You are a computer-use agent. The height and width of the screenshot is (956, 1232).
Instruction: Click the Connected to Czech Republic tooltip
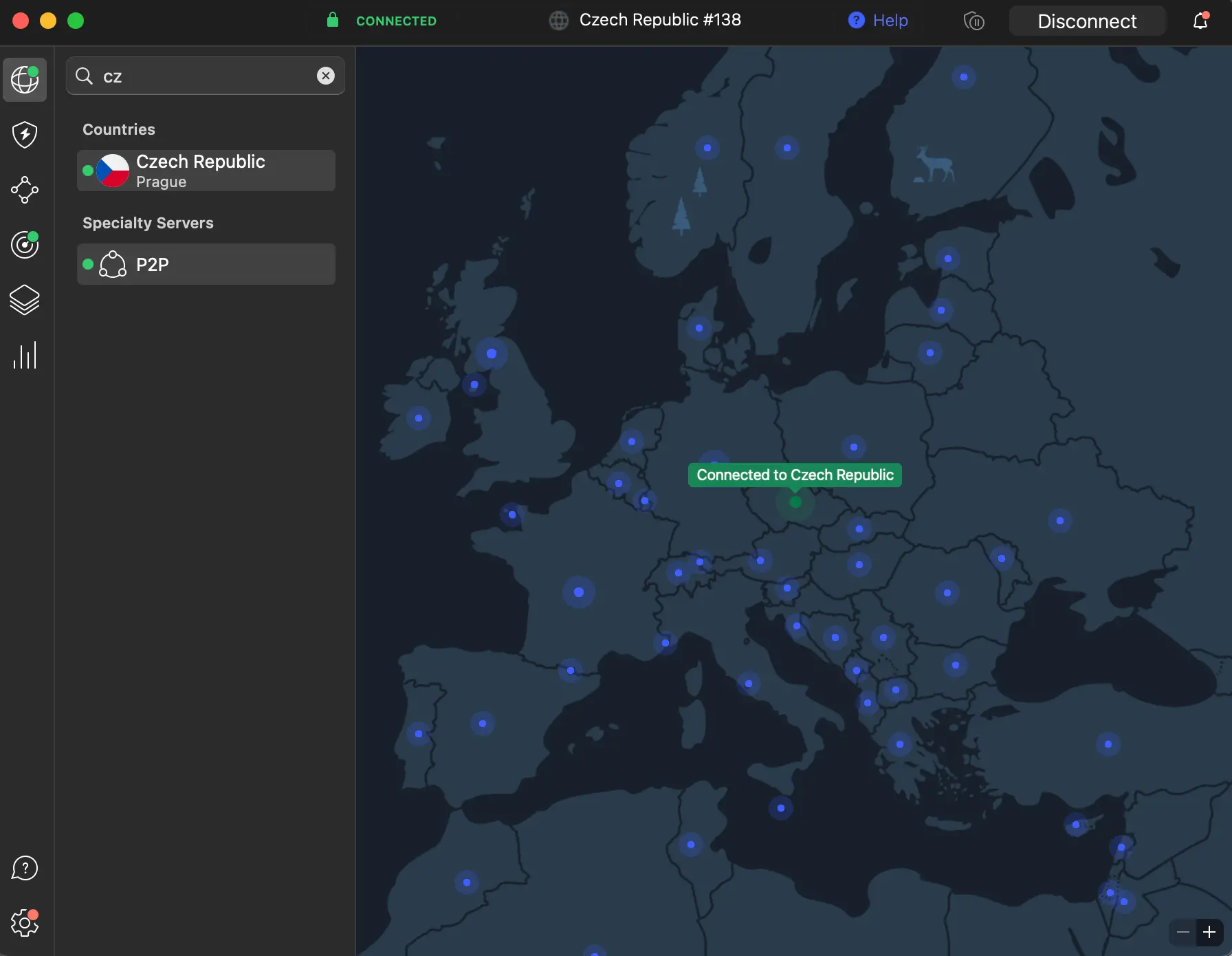tap(795, 475)
